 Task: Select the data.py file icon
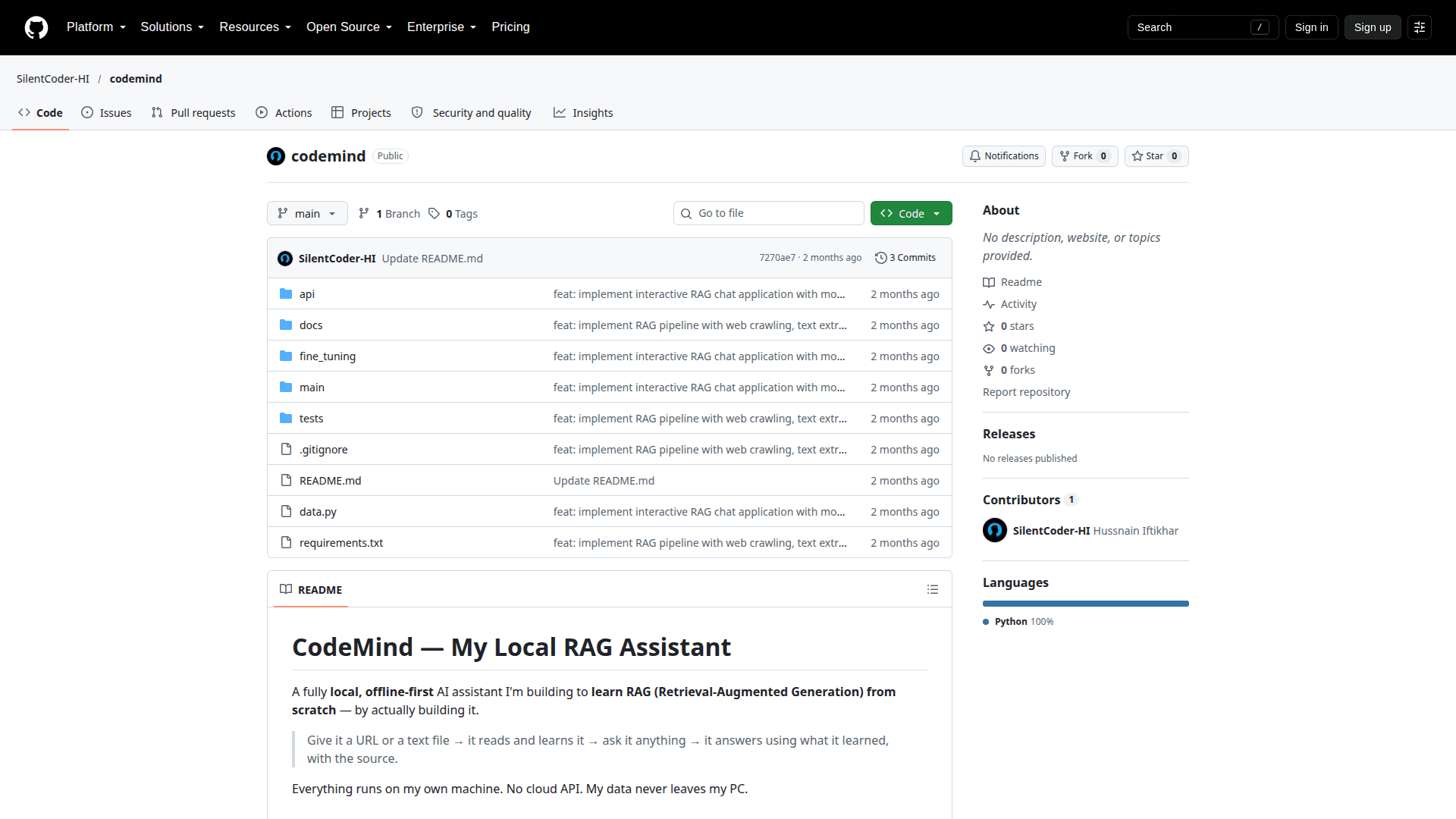[x=286, y=511]
